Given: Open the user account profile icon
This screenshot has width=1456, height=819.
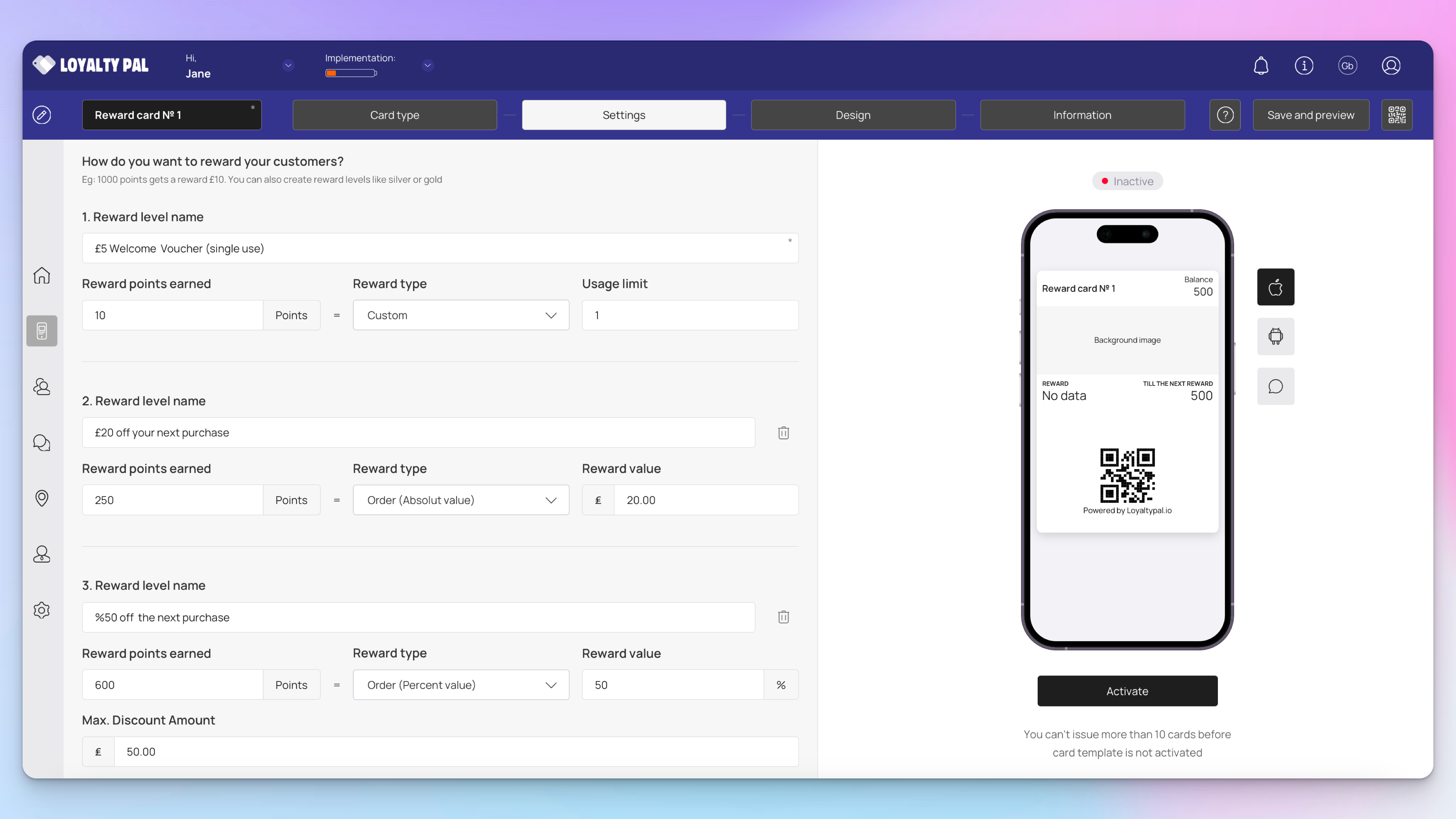Looking at the screenshot, I should (x=1391, y=66).
